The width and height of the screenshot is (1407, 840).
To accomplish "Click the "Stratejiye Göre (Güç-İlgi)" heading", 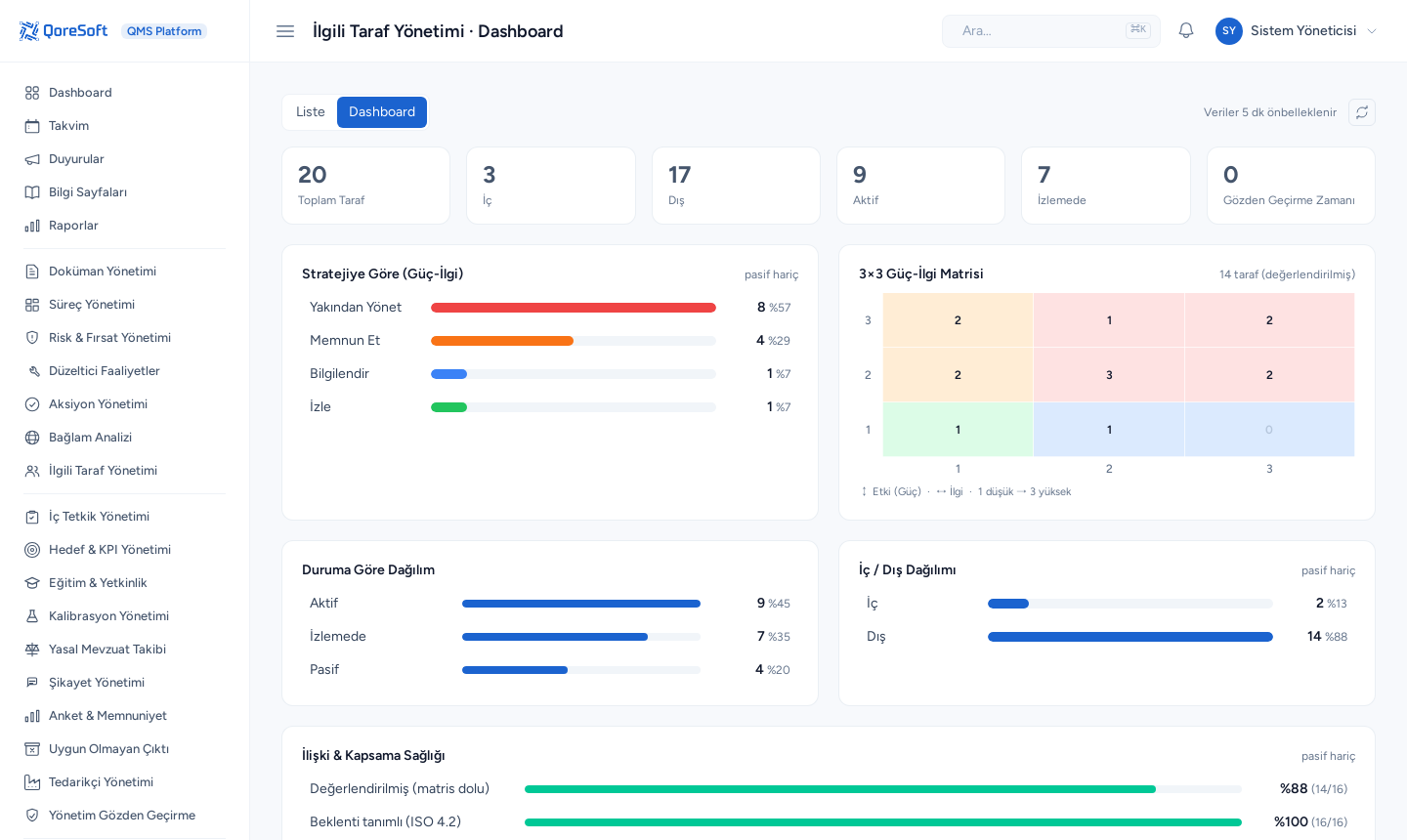I will point(382,274).
